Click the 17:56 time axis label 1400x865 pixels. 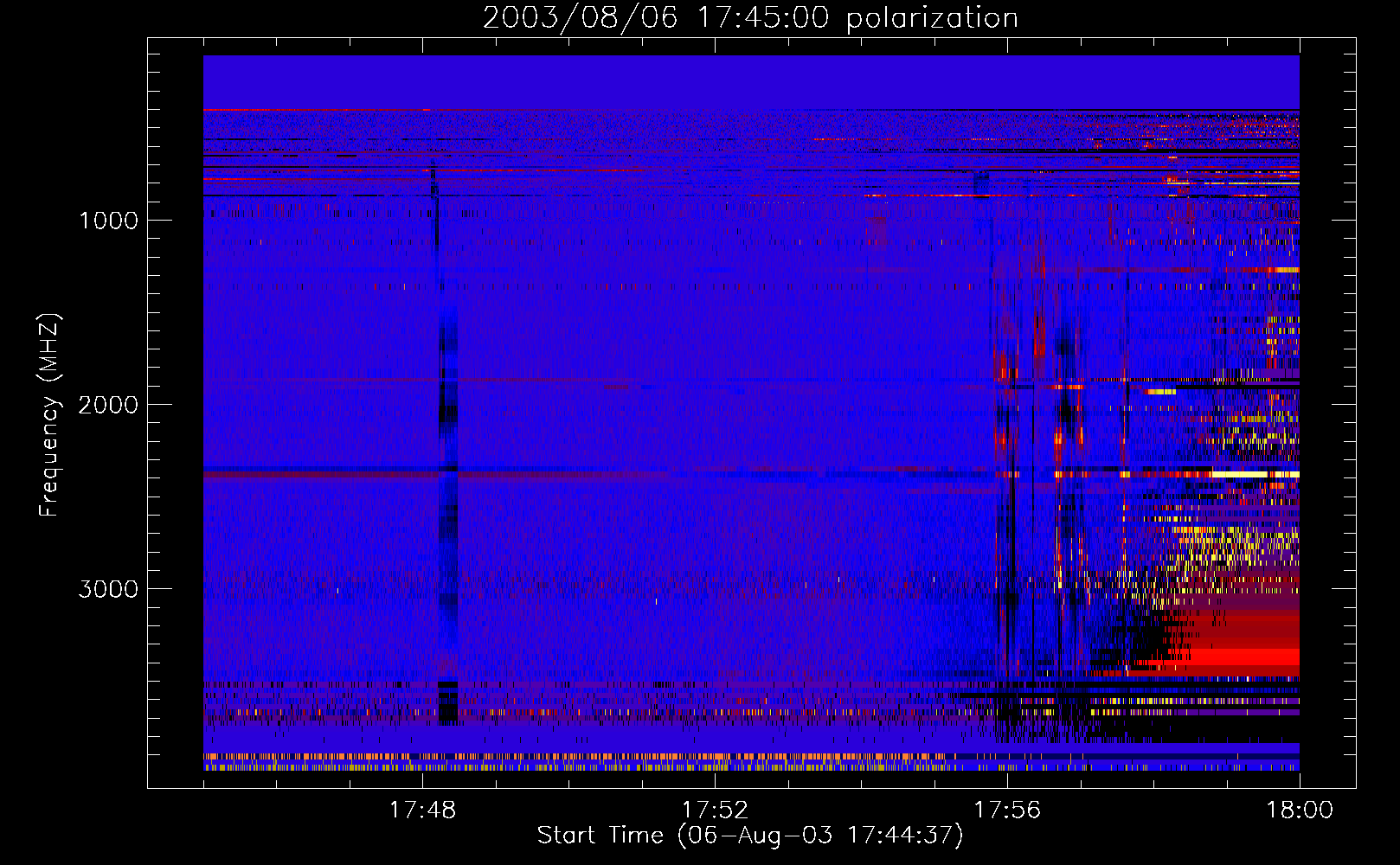(1007, 811)
